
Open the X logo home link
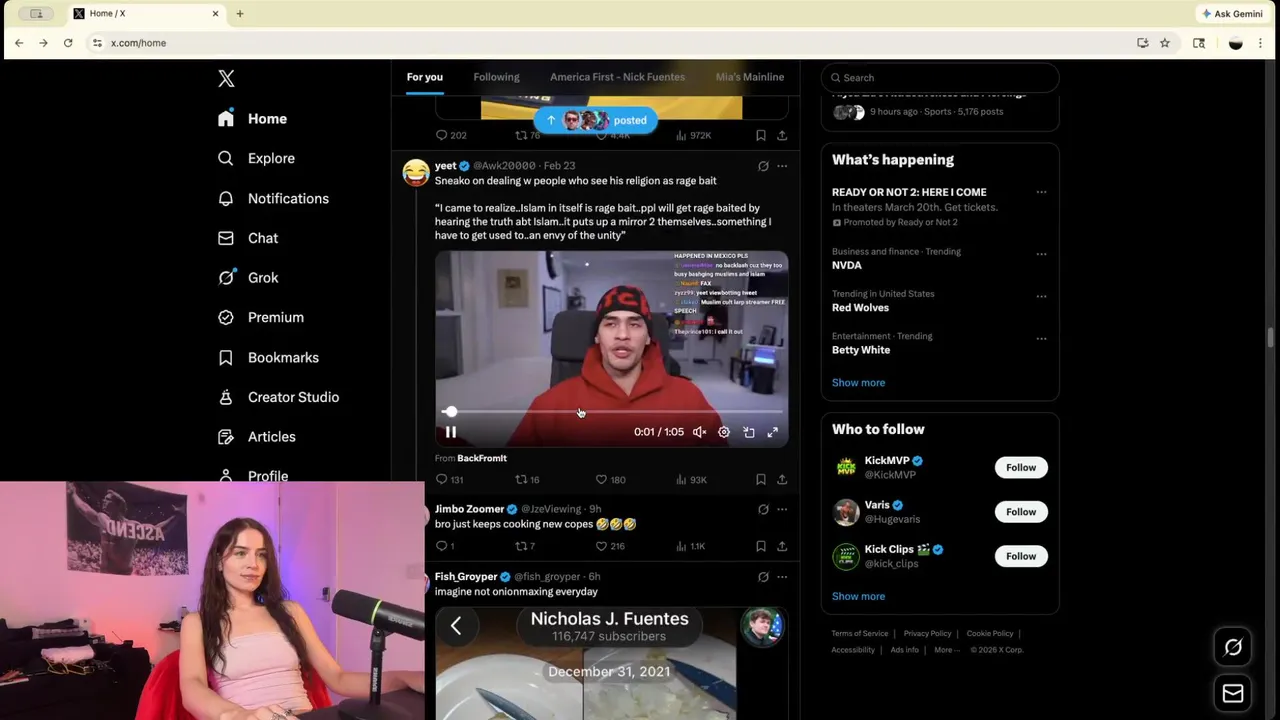[226, 79]
